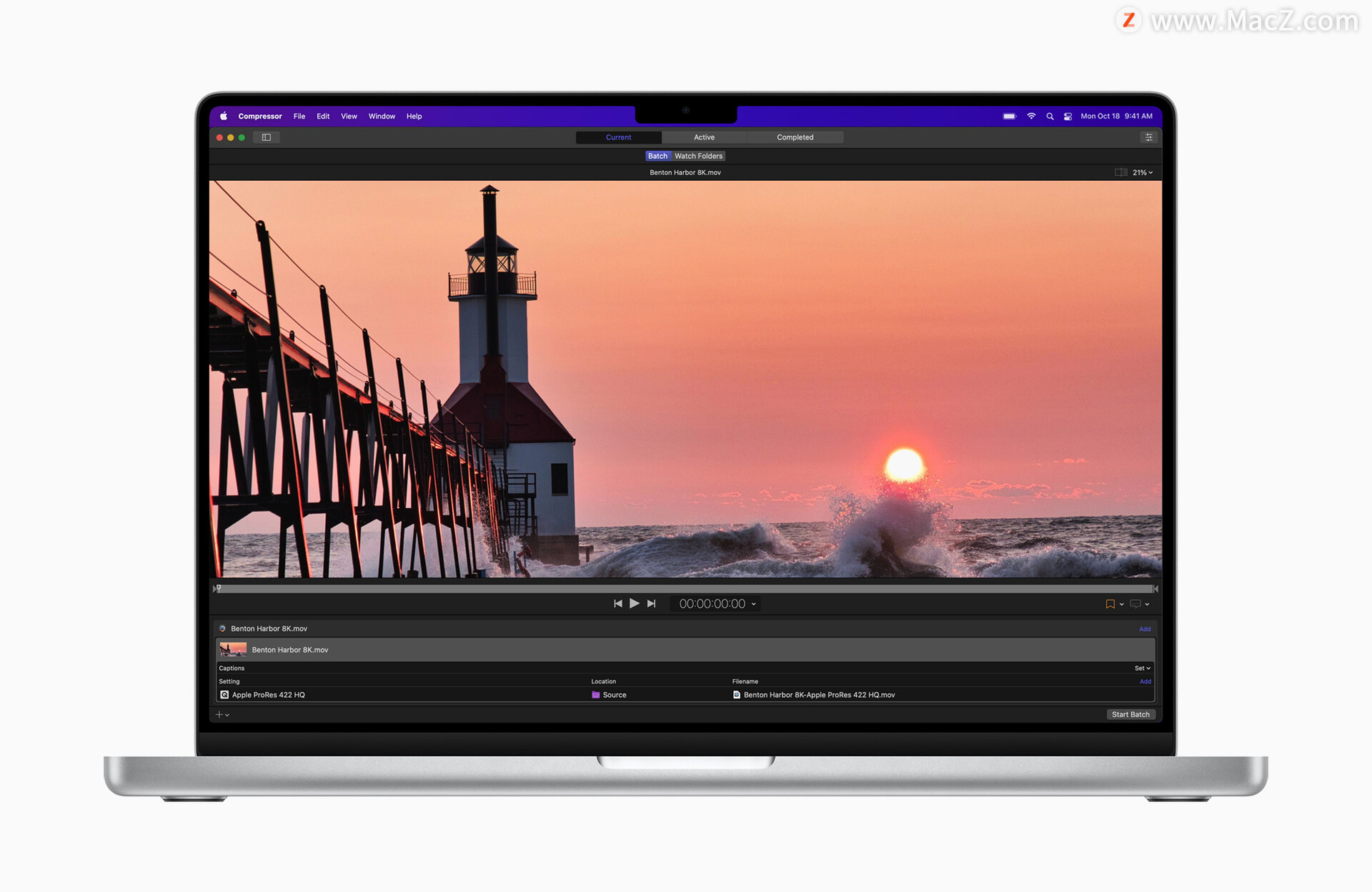Click the Benton Harbor 8K.mov thumbnail
The image size is (1372, 892).
point(232,650)
